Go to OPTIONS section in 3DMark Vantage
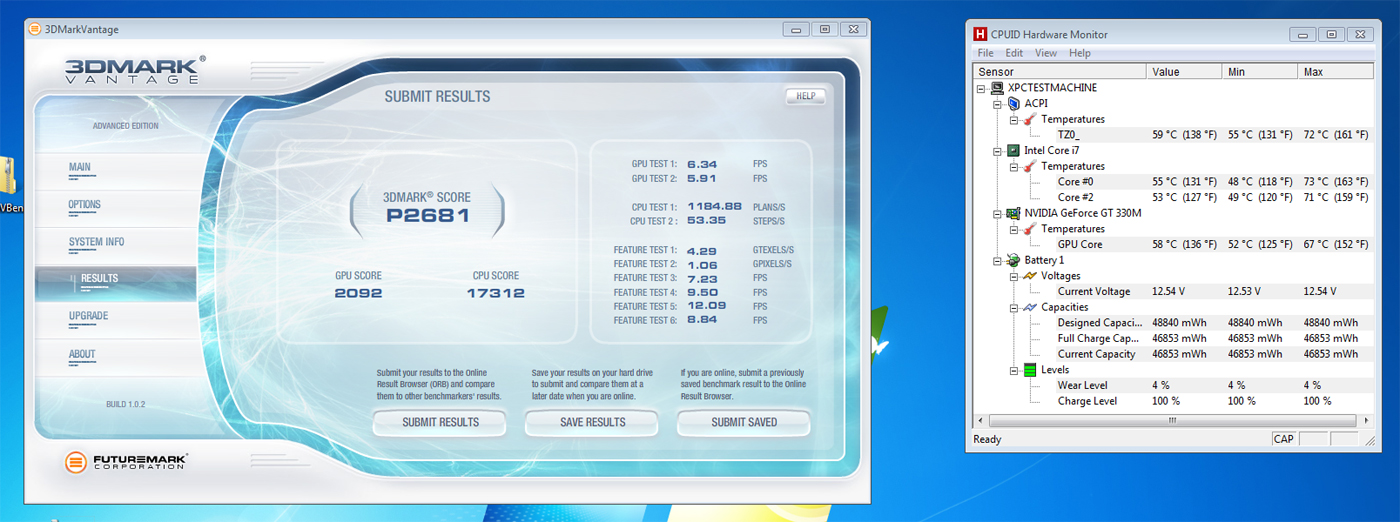1400x522 pixels. 114,207
